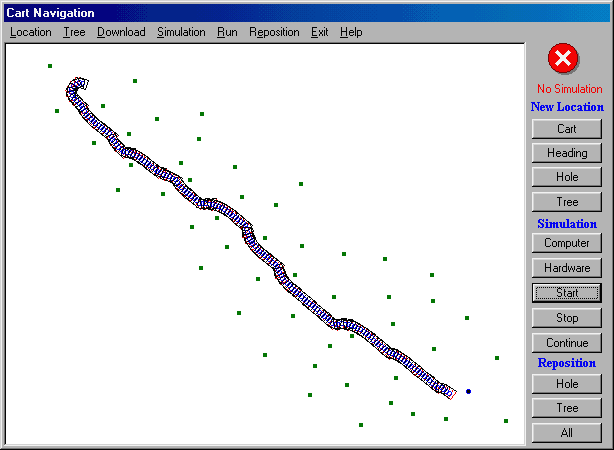Choose Hardware simulation mode

coord(567,268)
